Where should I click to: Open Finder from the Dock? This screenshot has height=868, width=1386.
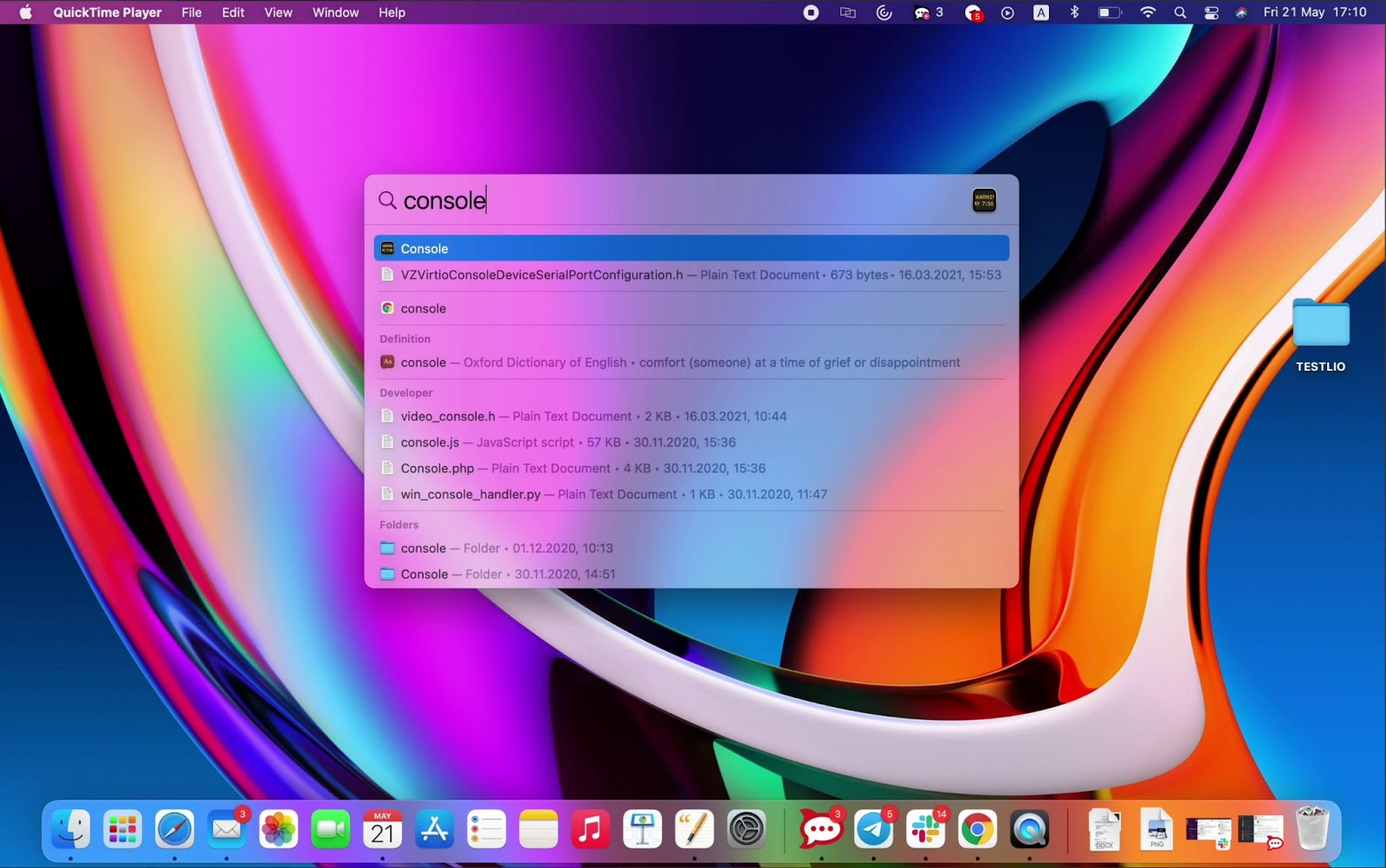(x=71, y=830)
